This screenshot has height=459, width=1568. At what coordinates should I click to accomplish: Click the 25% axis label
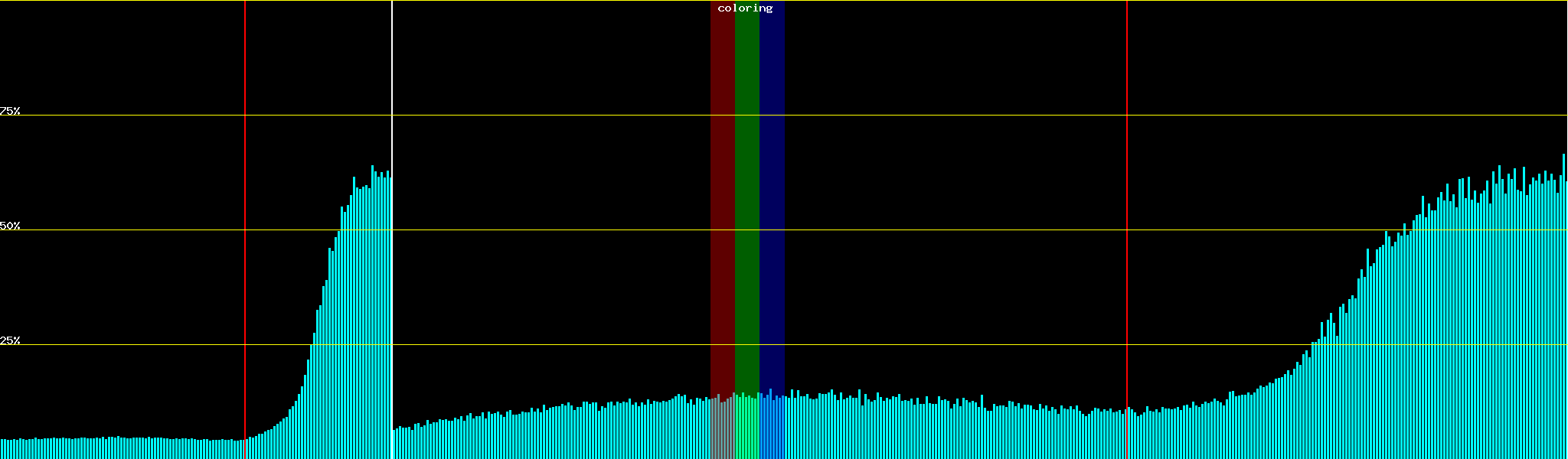(x=10, y=340)
